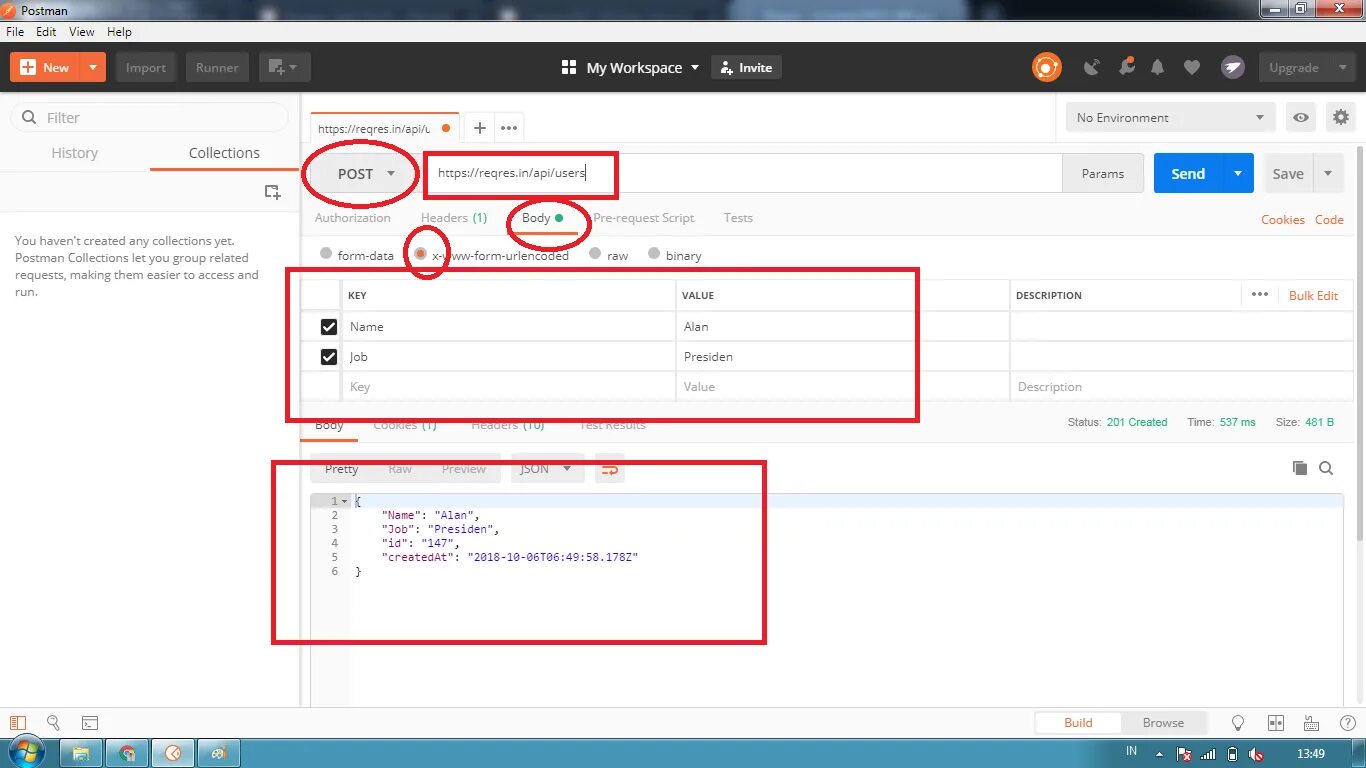Open column options dots beside Bulk Edit
Screen dimensions: 1366x768
(1260, 295)
